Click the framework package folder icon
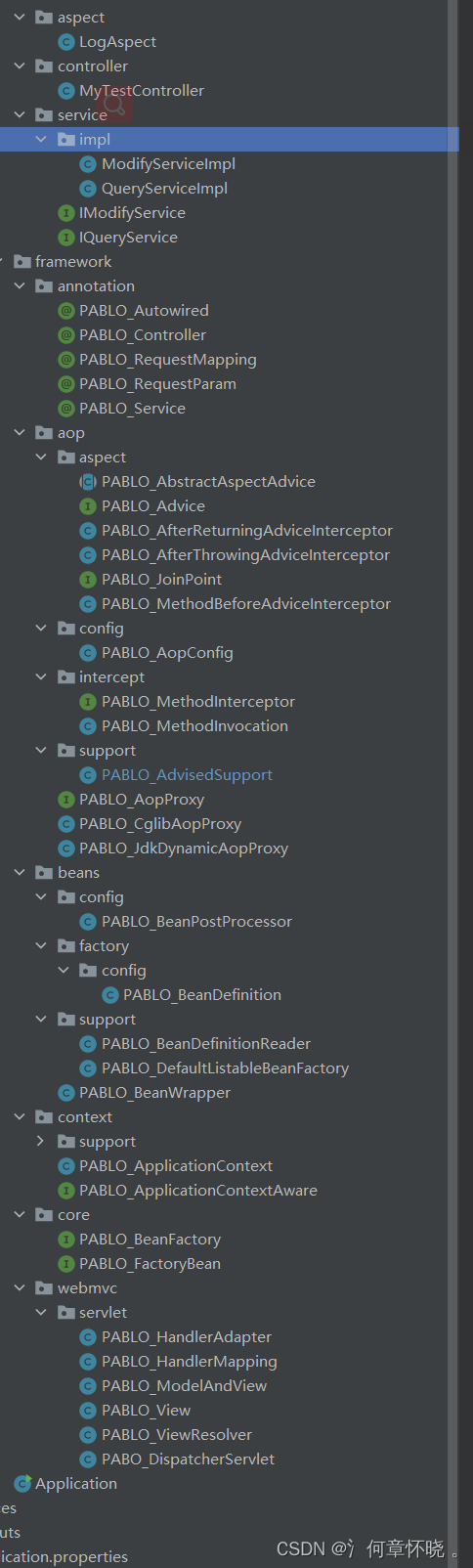473x1568 pixels. click(22, 262)
